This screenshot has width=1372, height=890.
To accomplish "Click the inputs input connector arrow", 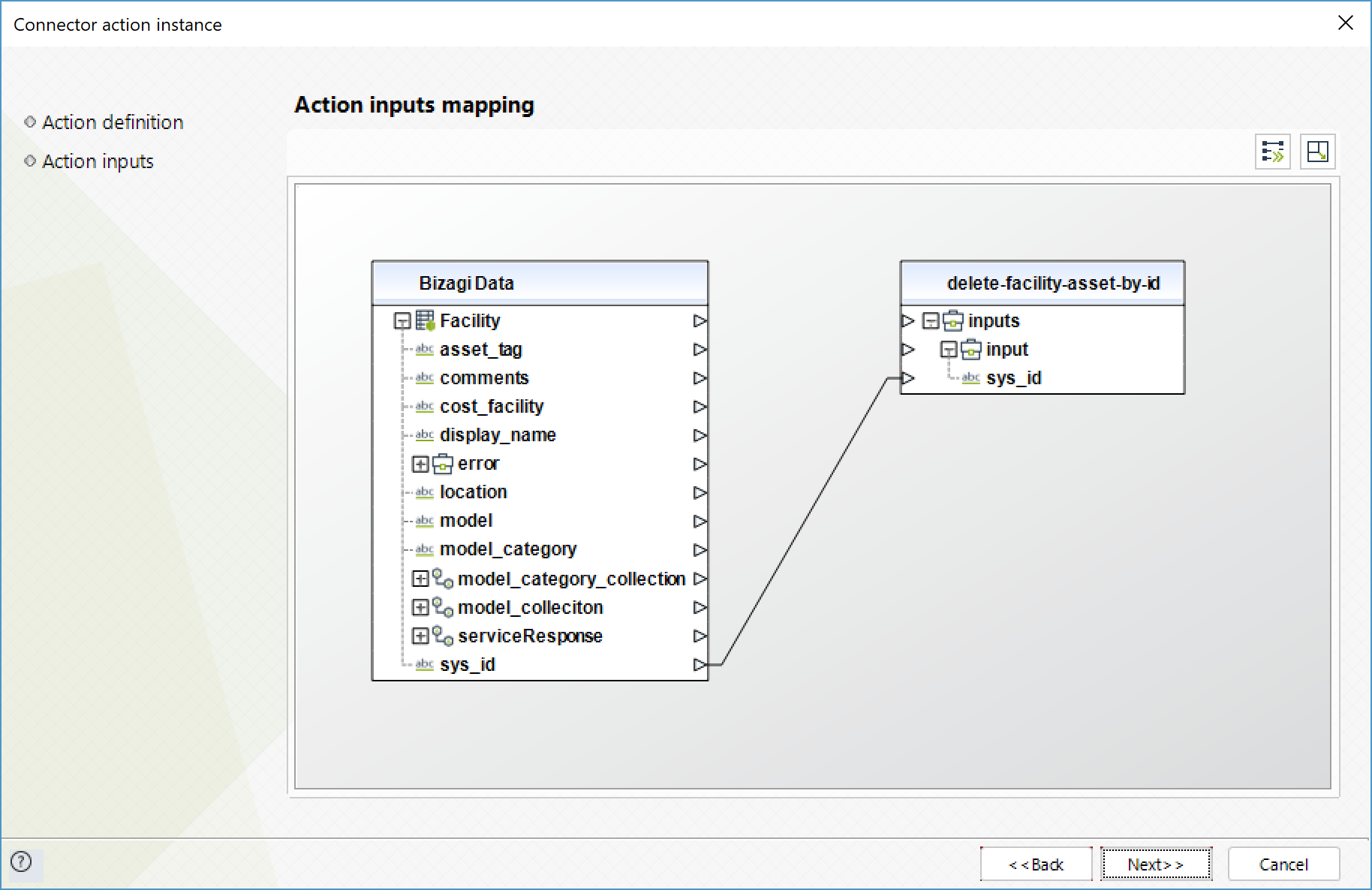I will [x=908, y=321].
